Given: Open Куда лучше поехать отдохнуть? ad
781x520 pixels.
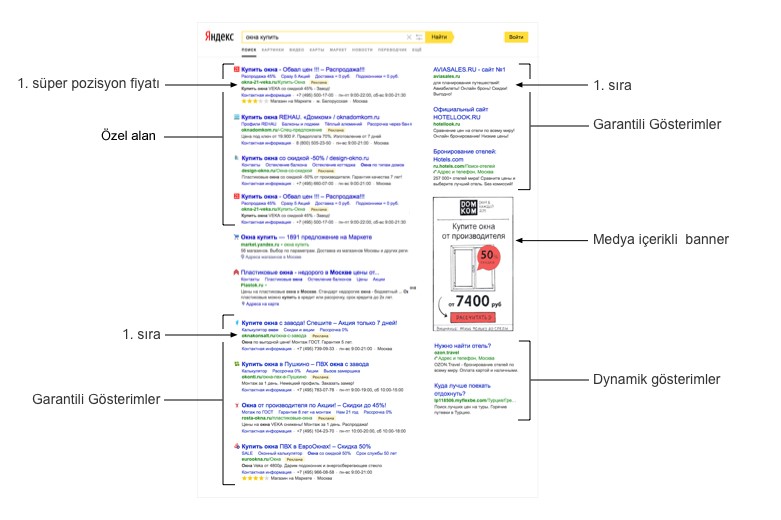Looking at the screenshot, I should 462,390.
